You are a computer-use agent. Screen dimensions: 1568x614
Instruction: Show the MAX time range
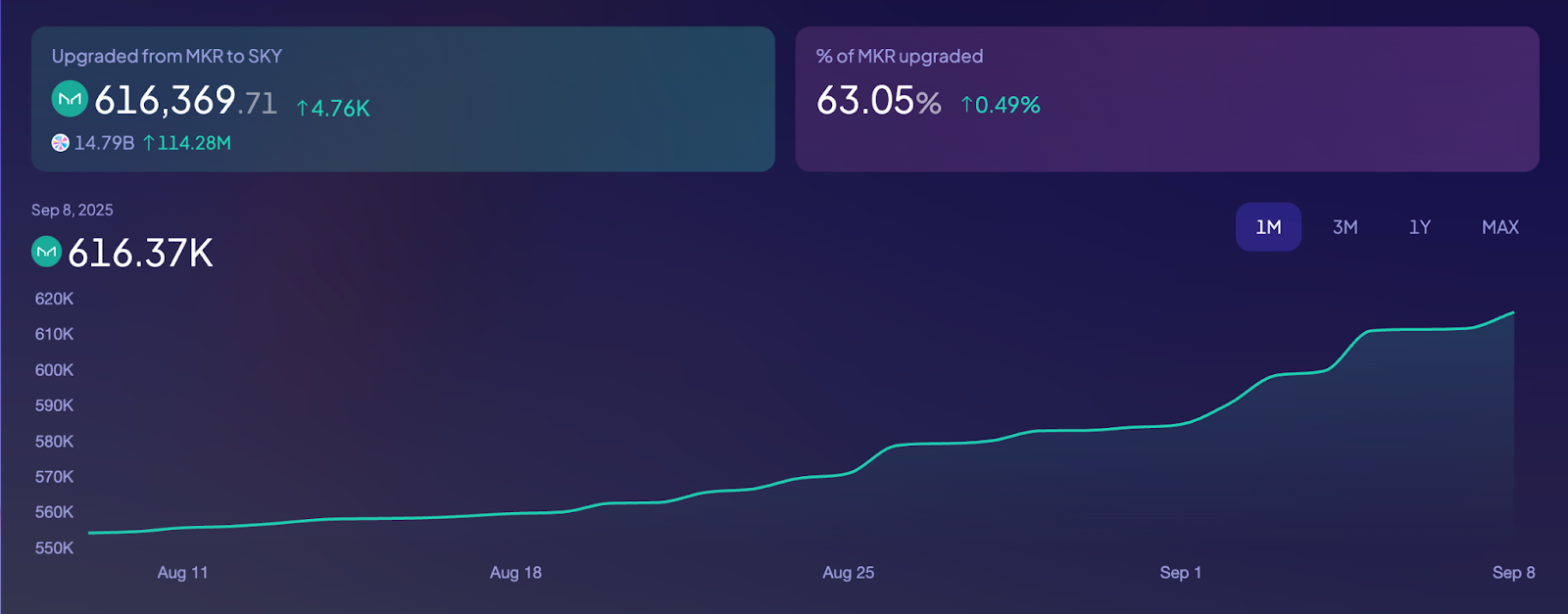click(1499, 227)
